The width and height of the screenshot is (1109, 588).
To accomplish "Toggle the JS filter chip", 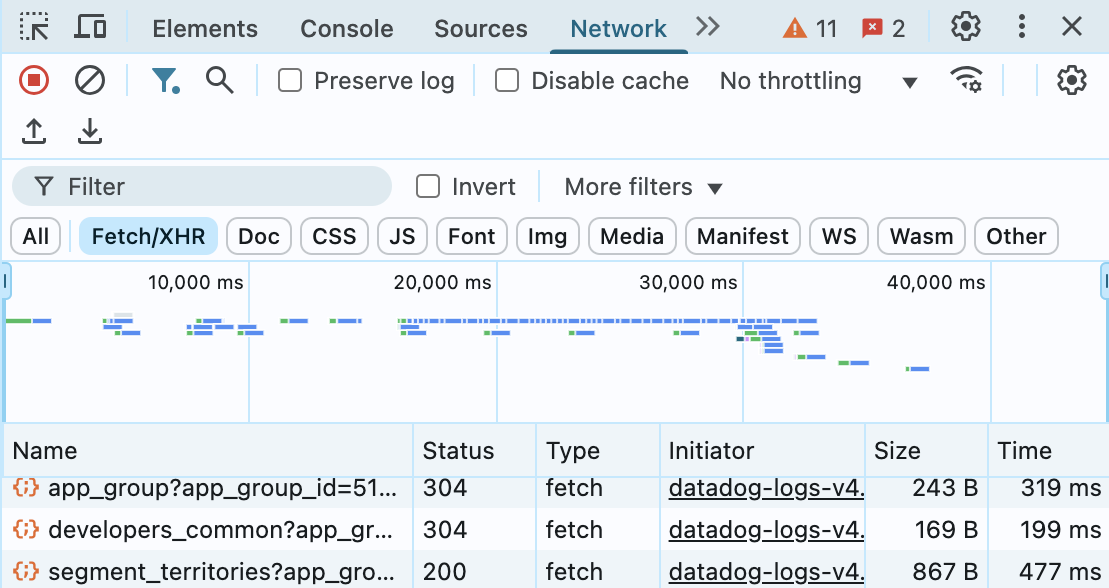I will coord(402,236).
